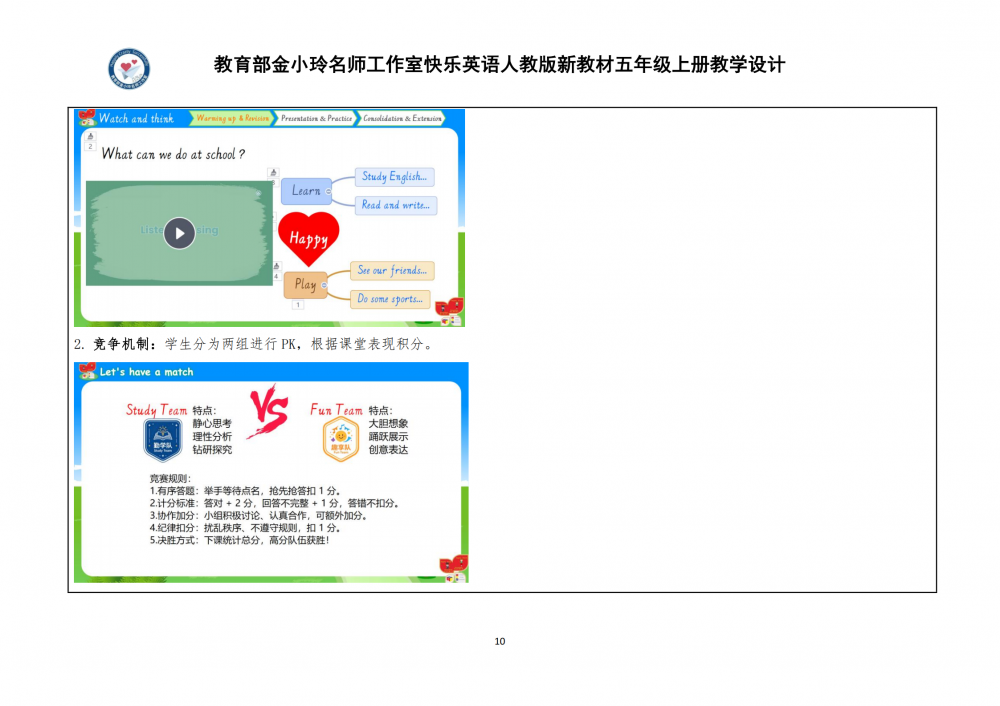
Task: Select the Consolidation & Extension tab
Action: click(x=402, y=118)
